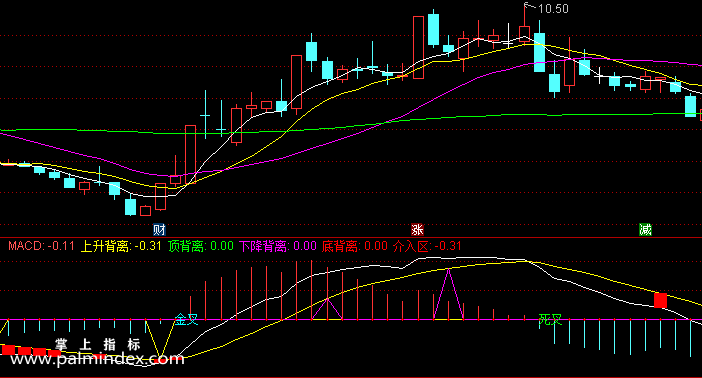Click the green 减 marker icon
702x378 pixels.
coord(645,230)
